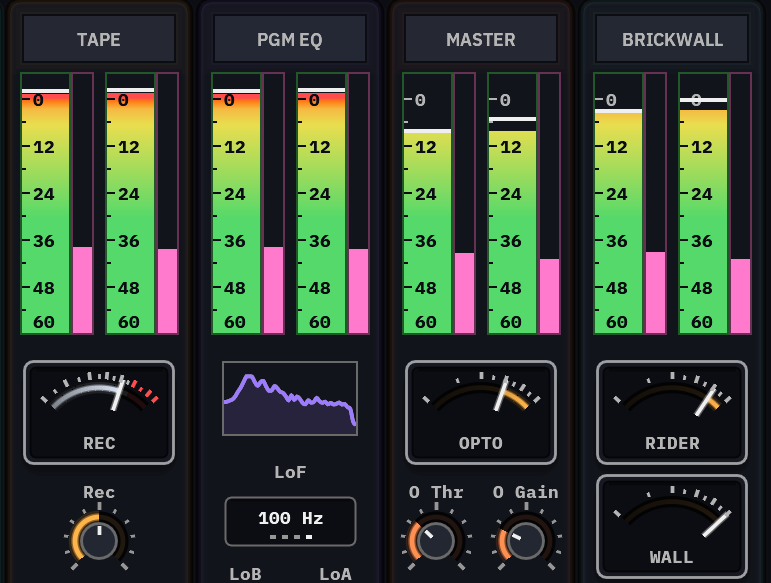771x583 pixels.
Task: Click the LoB label
Action: pos(245,574)
